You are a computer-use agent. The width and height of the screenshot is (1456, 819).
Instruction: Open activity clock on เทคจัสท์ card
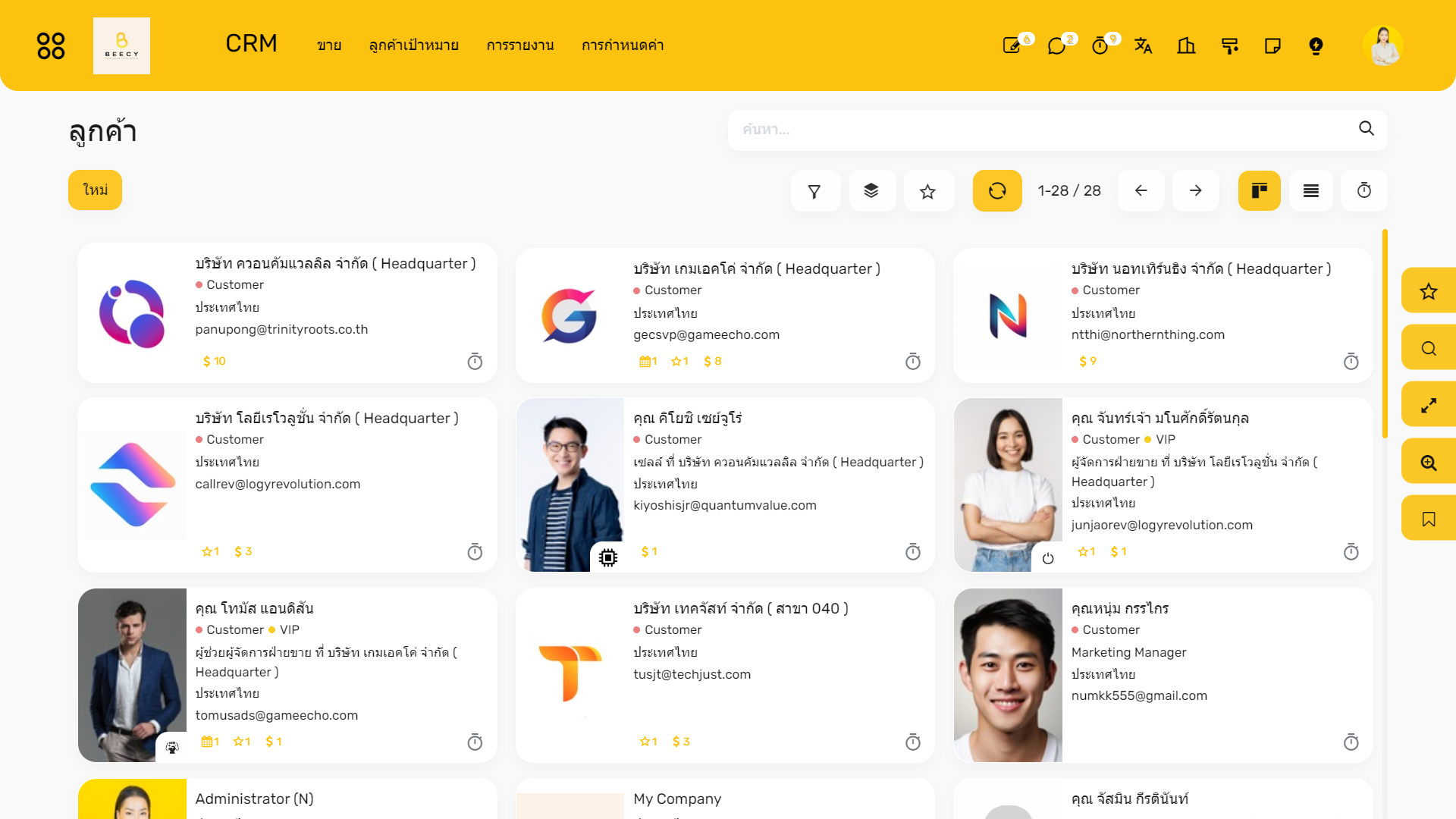(x=913, y=742)
